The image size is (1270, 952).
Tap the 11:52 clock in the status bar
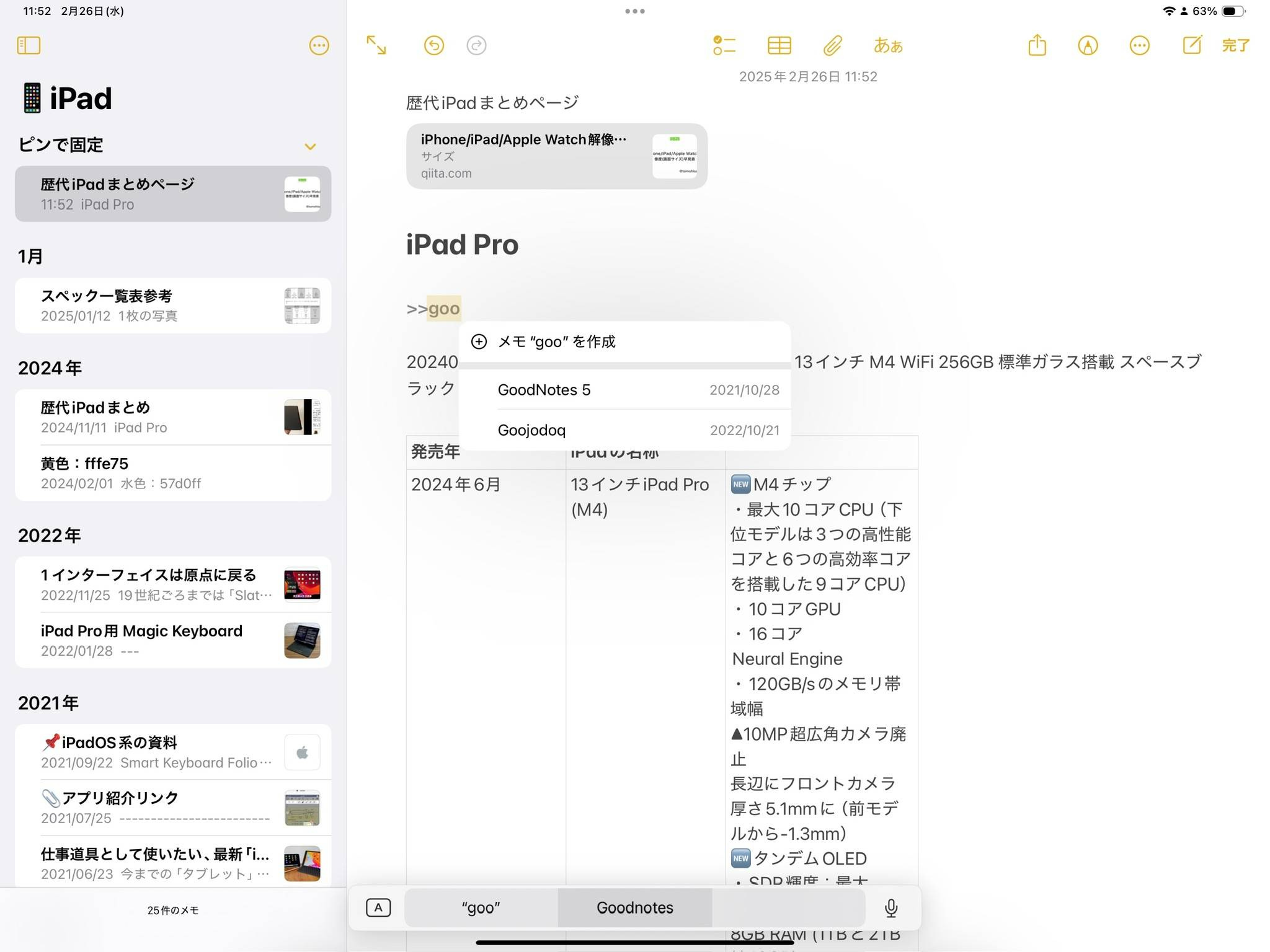click(x=37, y=11)
